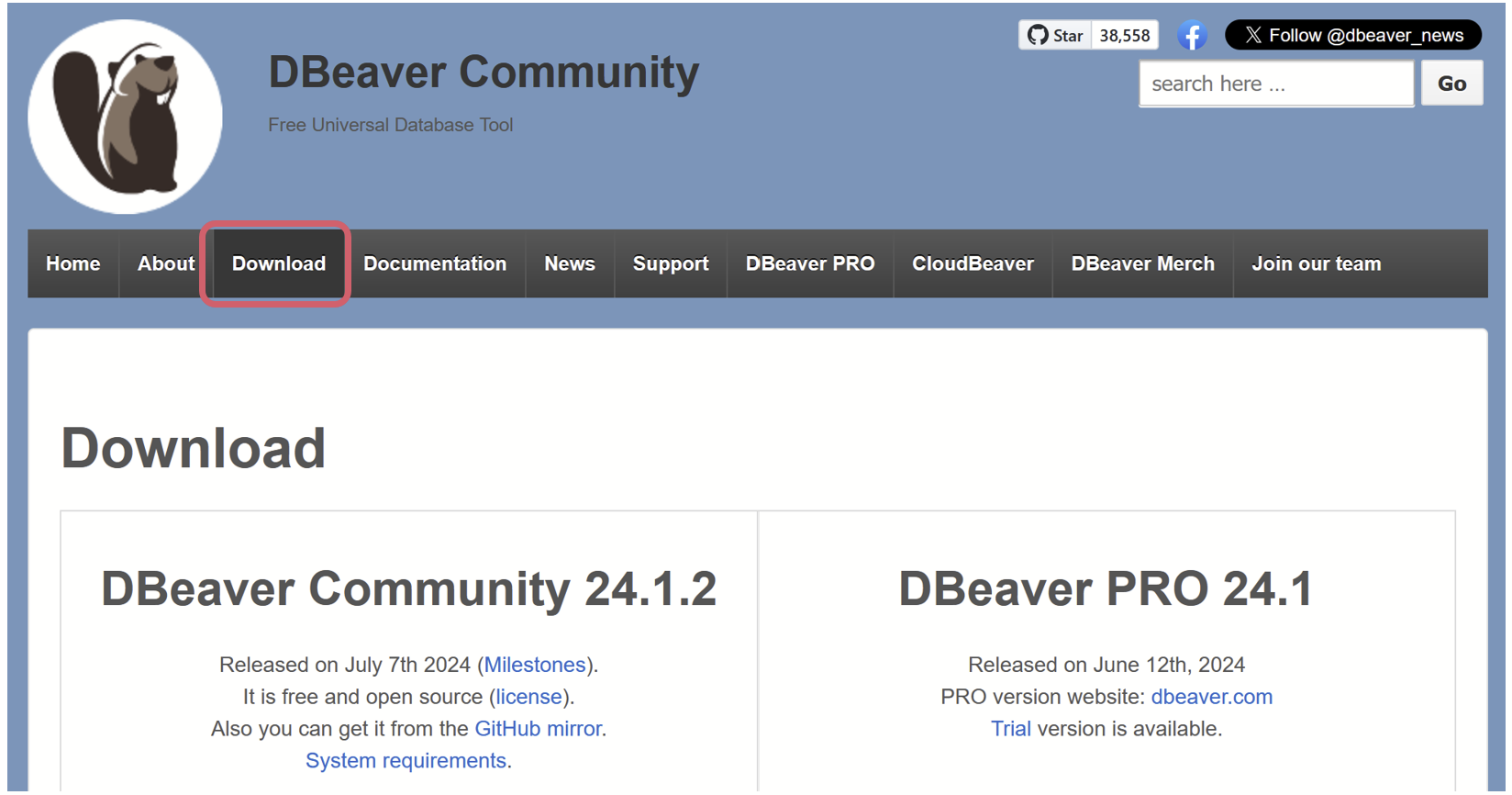Click the 'Released on June 12th, 2024' text

pos(1106,665)
